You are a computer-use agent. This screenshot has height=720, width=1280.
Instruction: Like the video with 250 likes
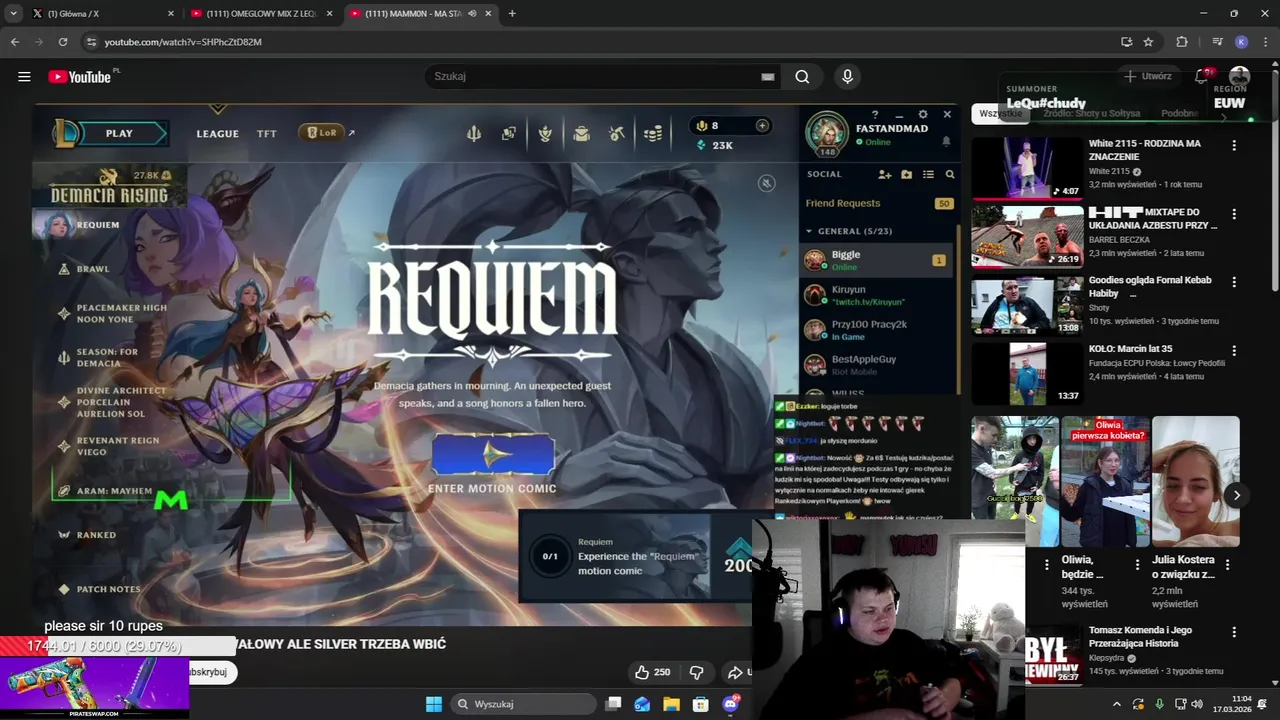(x=653, y=672)
